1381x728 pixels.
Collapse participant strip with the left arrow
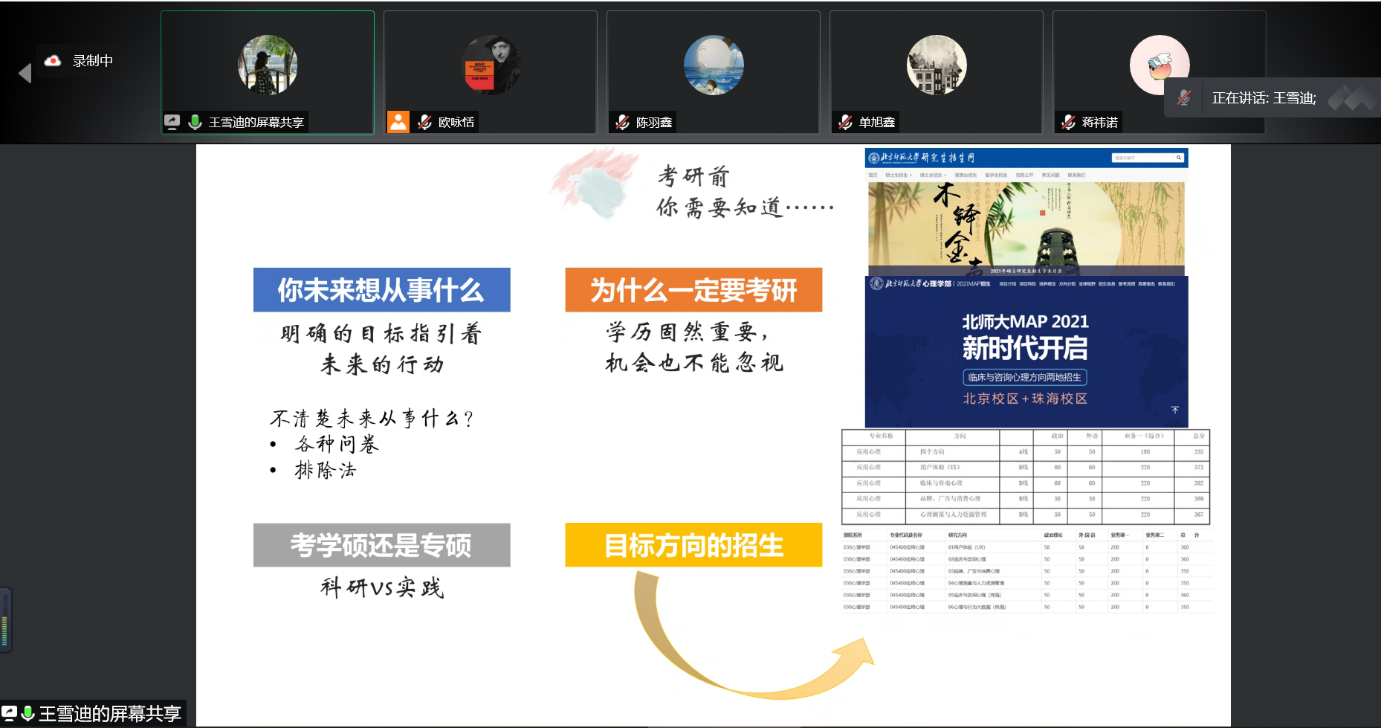tap(24, 73)
